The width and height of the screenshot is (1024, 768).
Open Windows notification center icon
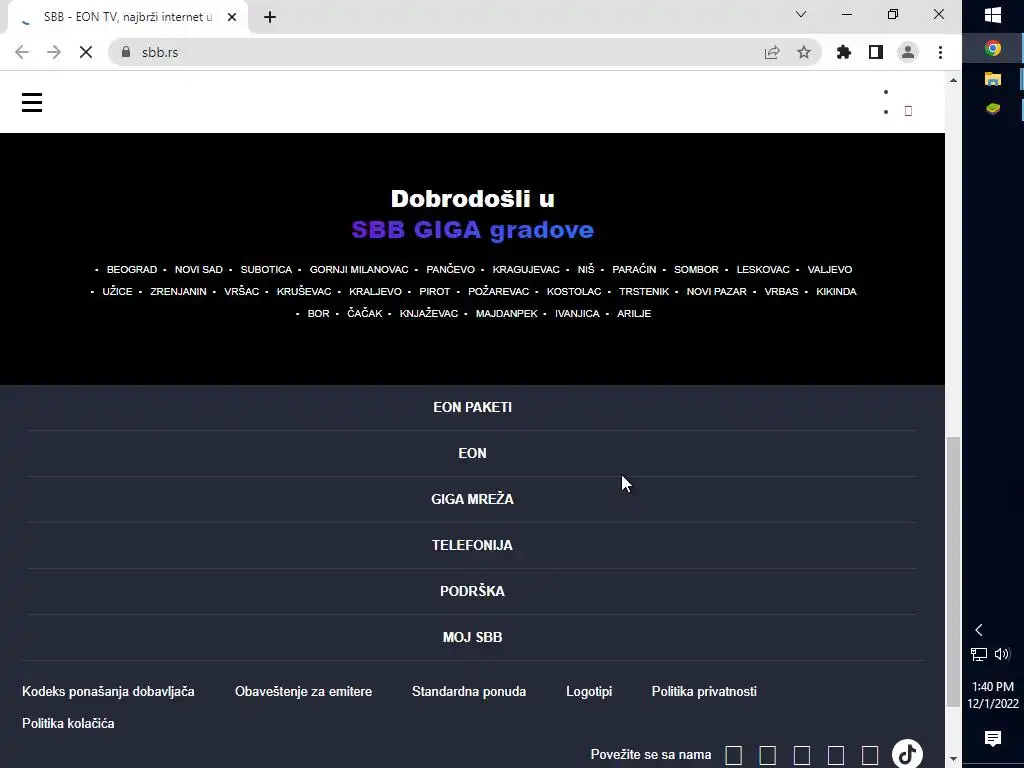click(x=993, y=738)
